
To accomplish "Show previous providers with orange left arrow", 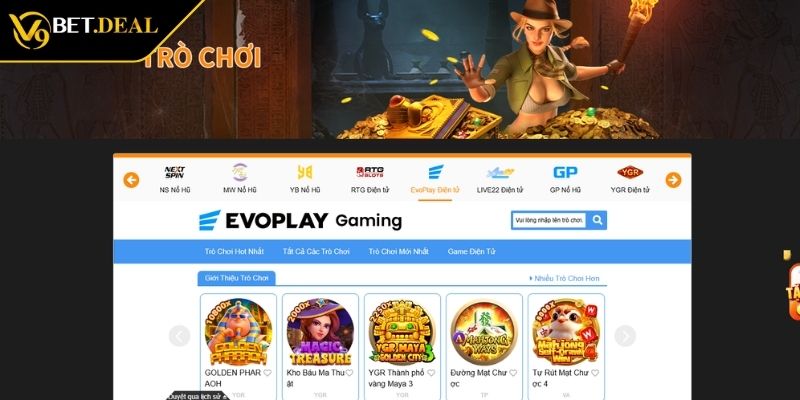I will click(131, 180).
